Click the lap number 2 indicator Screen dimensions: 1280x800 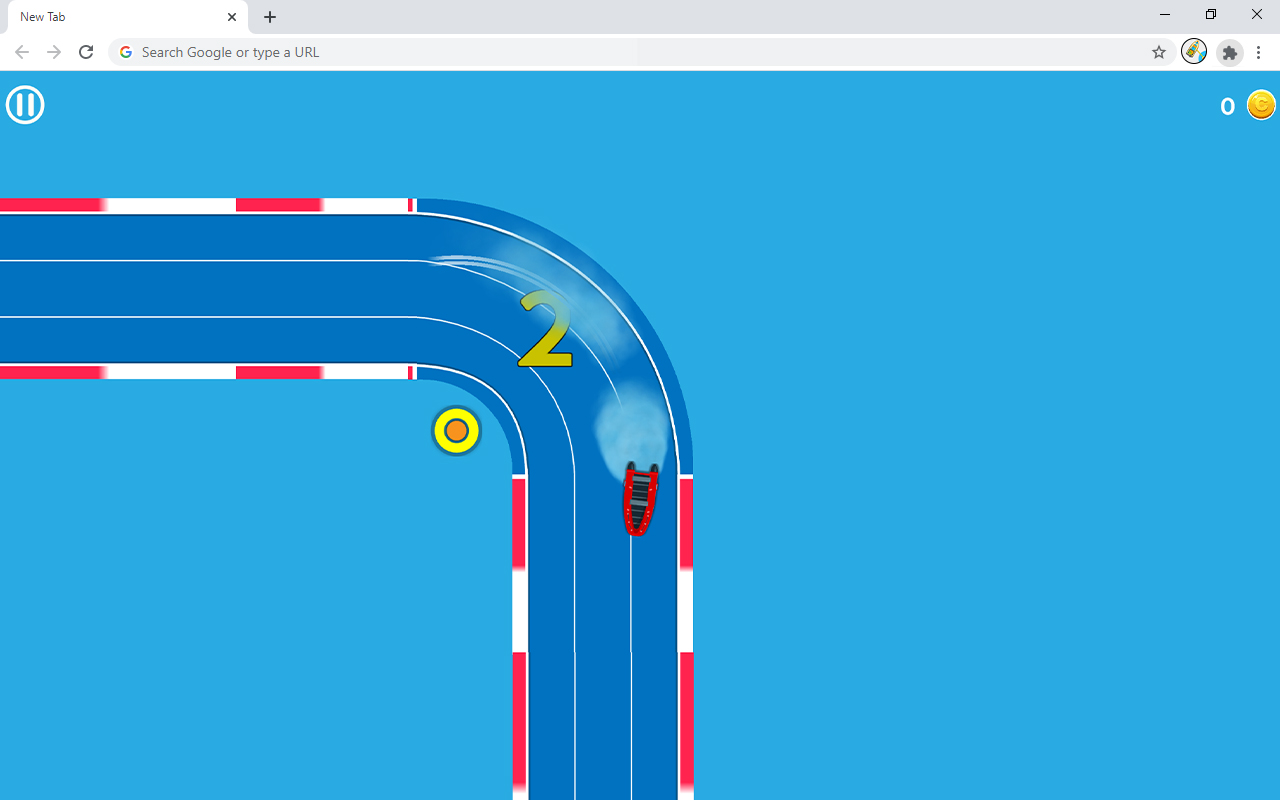(545, 330)
